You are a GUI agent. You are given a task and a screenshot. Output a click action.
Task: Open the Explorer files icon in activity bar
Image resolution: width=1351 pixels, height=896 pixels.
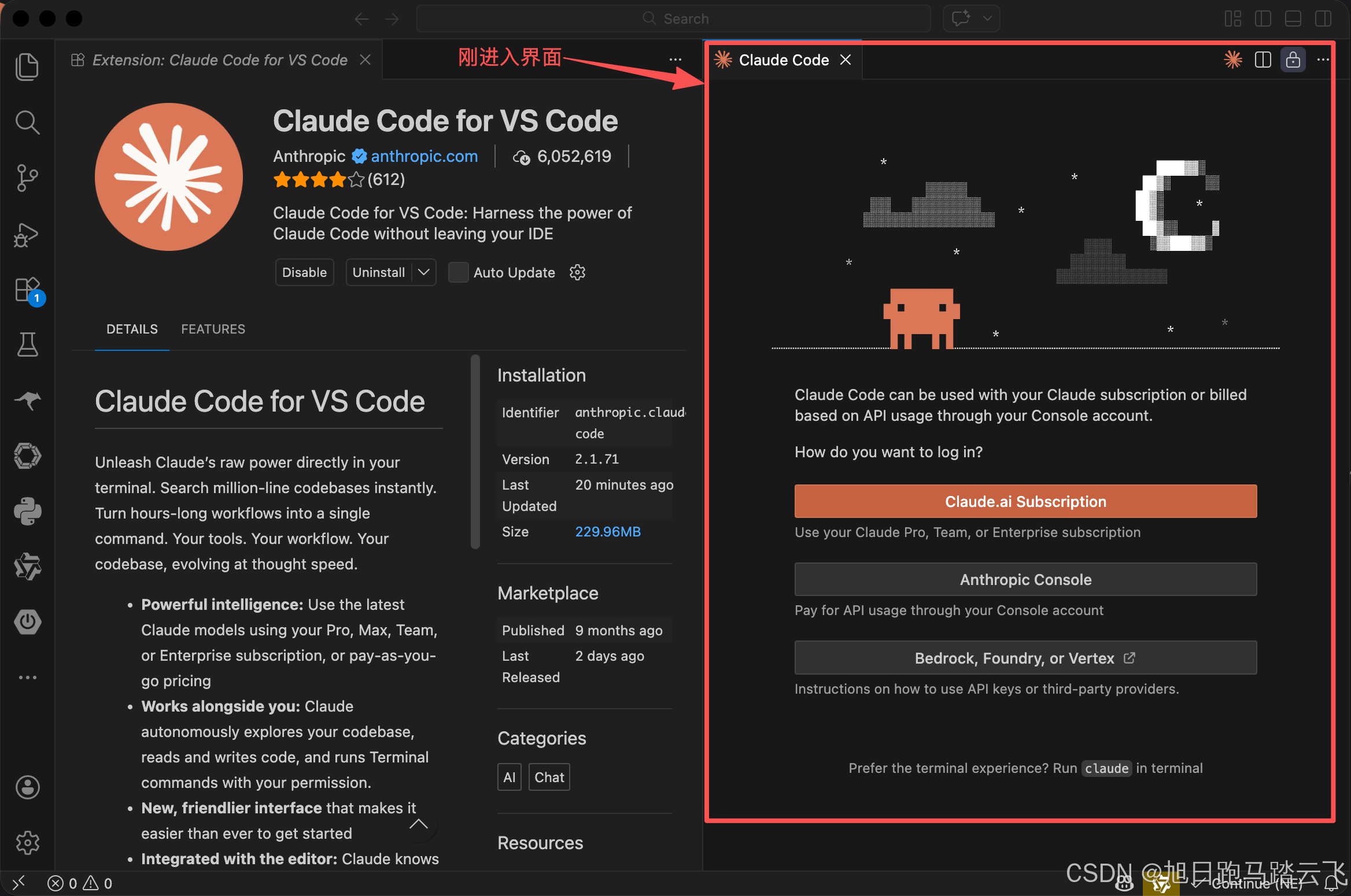27,66
